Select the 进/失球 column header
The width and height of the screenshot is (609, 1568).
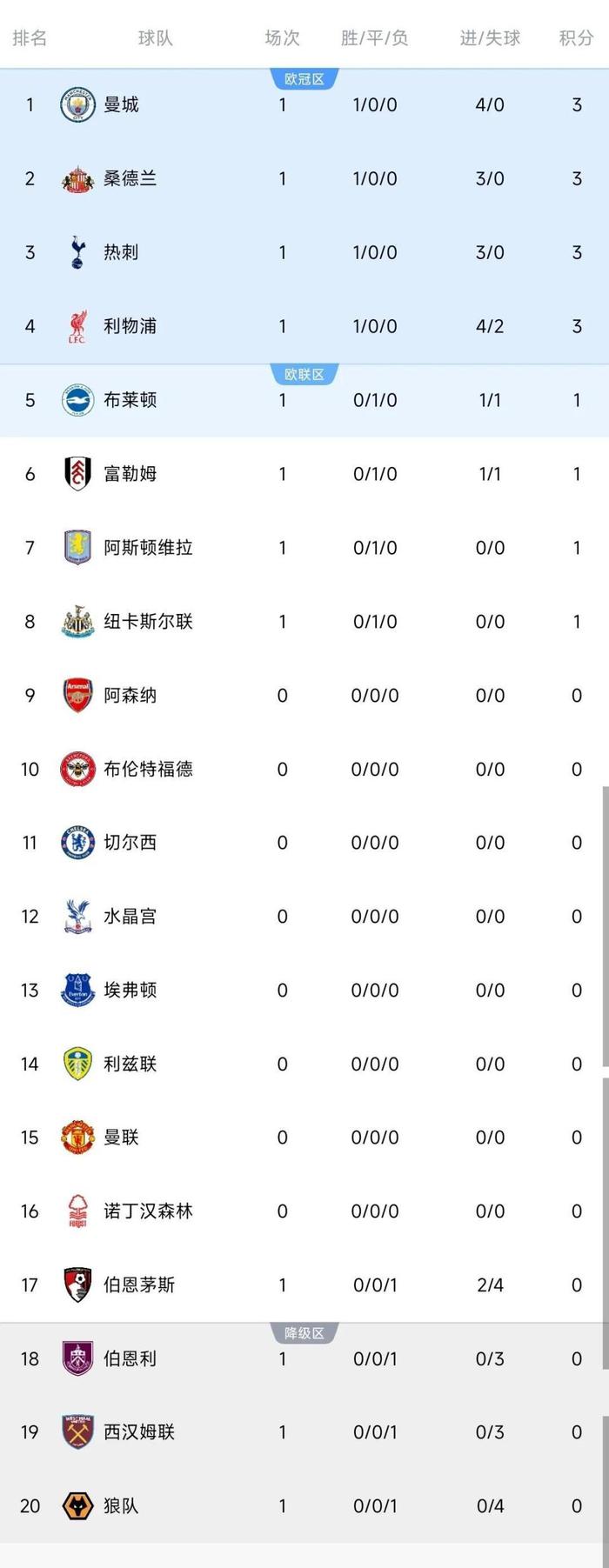[490, 37]
